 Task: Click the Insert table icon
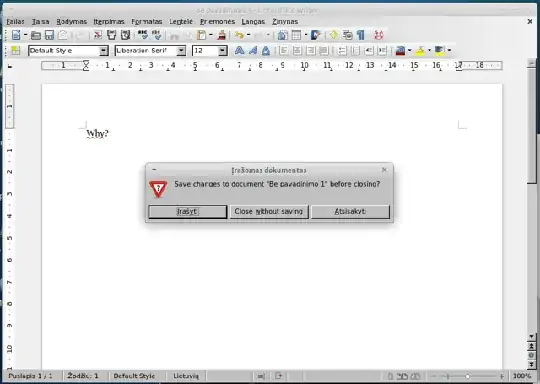tap(296, 35)
